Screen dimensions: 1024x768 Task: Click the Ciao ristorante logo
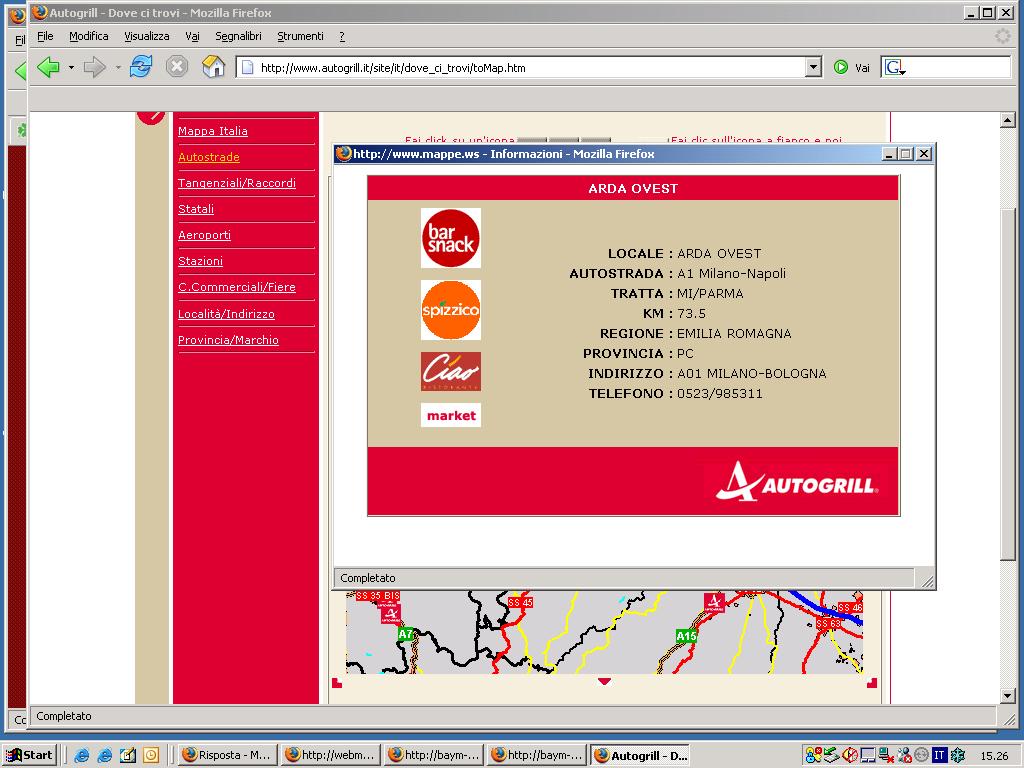click(x=451, y=371)
